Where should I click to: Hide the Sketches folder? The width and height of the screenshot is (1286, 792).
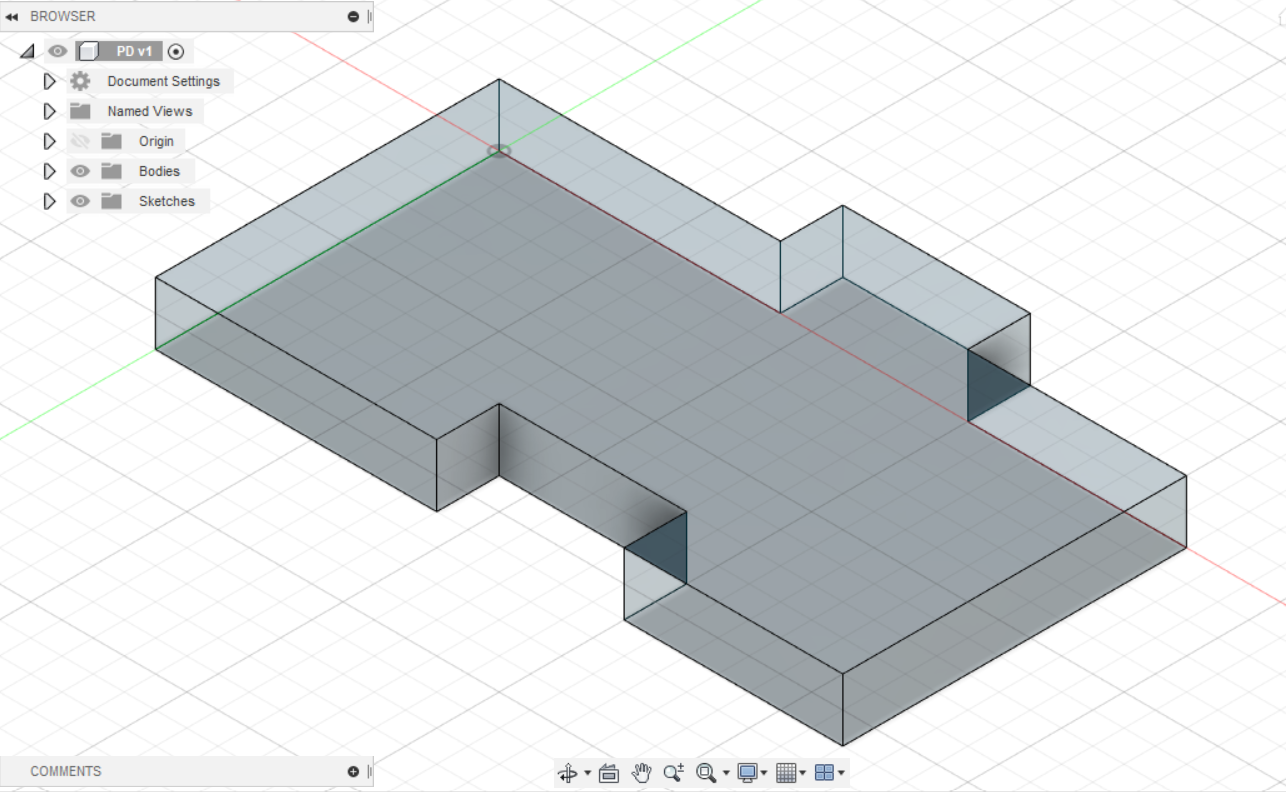point(80,201)
